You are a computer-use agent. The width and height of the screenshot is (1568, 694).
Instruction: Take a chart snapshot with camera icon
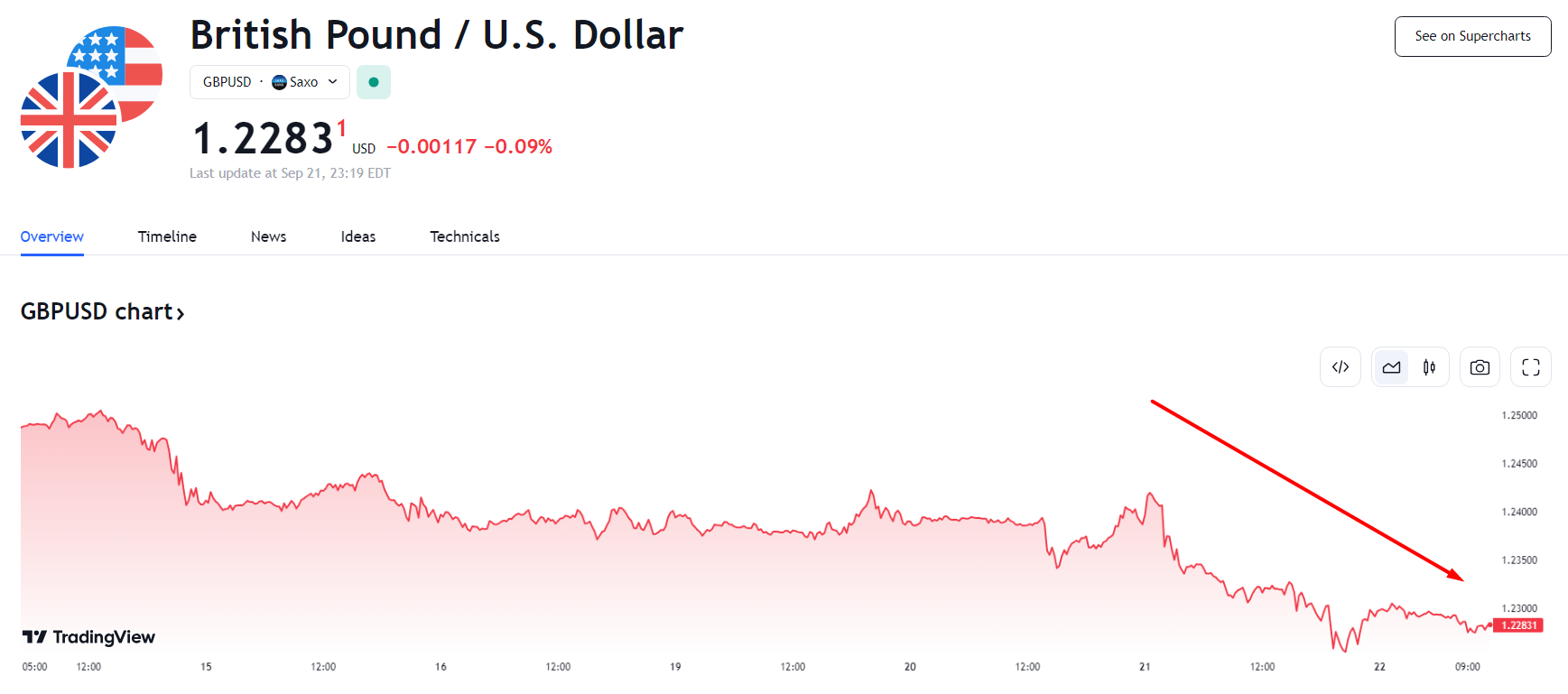point(1480,367)
